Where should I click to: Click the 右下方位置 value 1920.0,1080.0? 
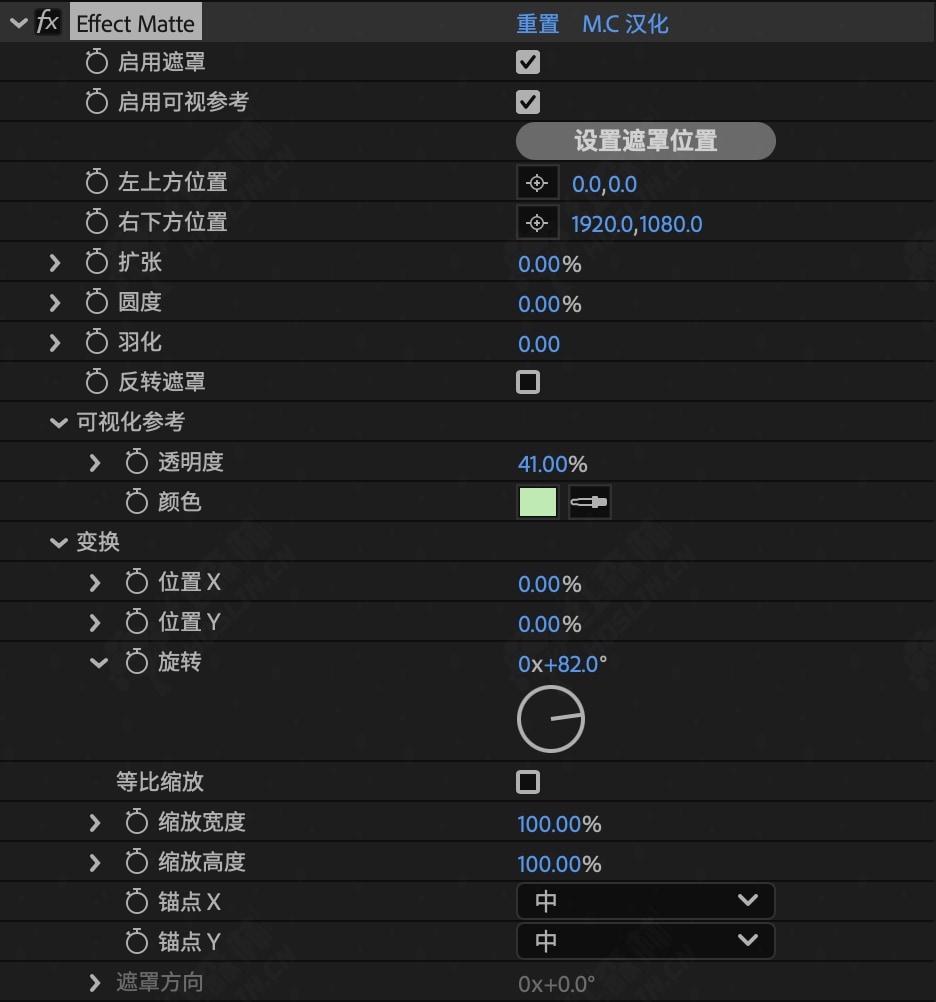coord(636,224)
